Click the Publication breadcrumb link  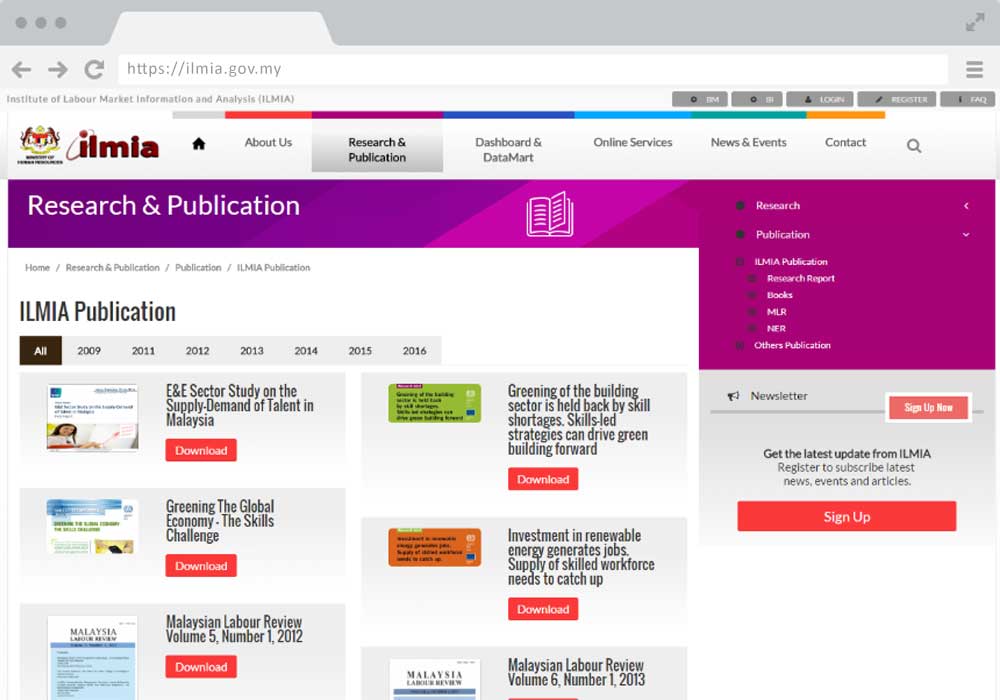coord(198,268)
